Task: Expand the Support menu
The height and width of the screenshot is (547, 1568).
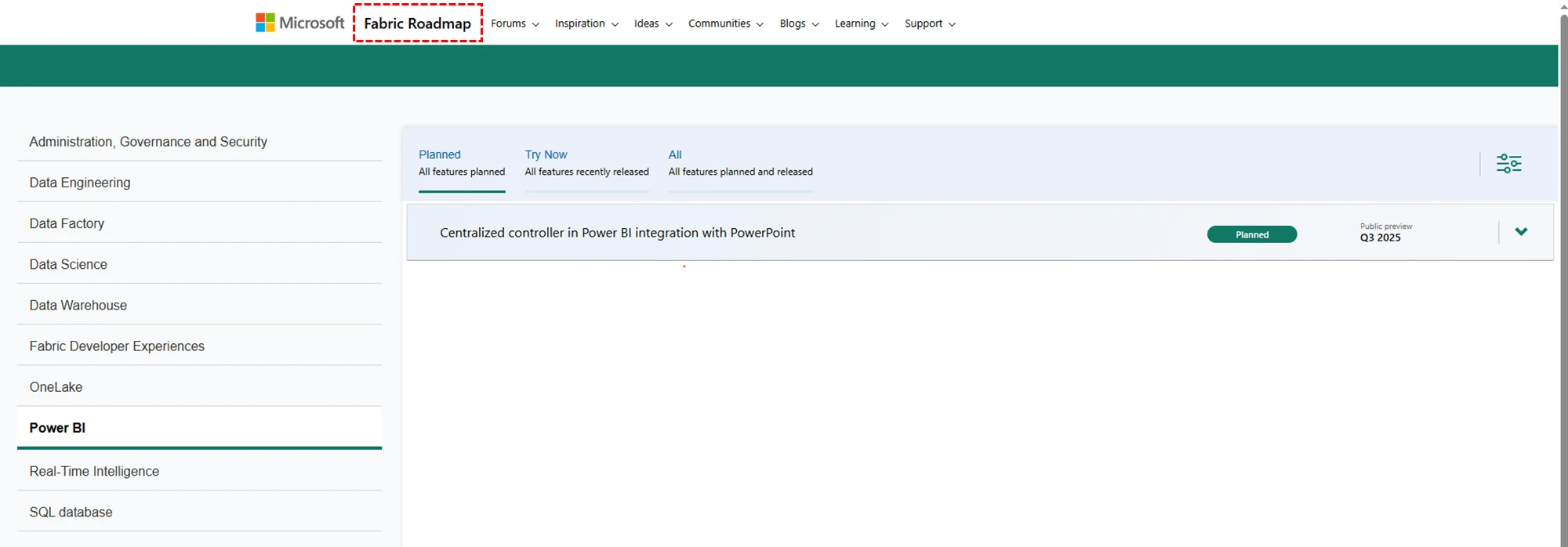Action: [x=929, y=24]
